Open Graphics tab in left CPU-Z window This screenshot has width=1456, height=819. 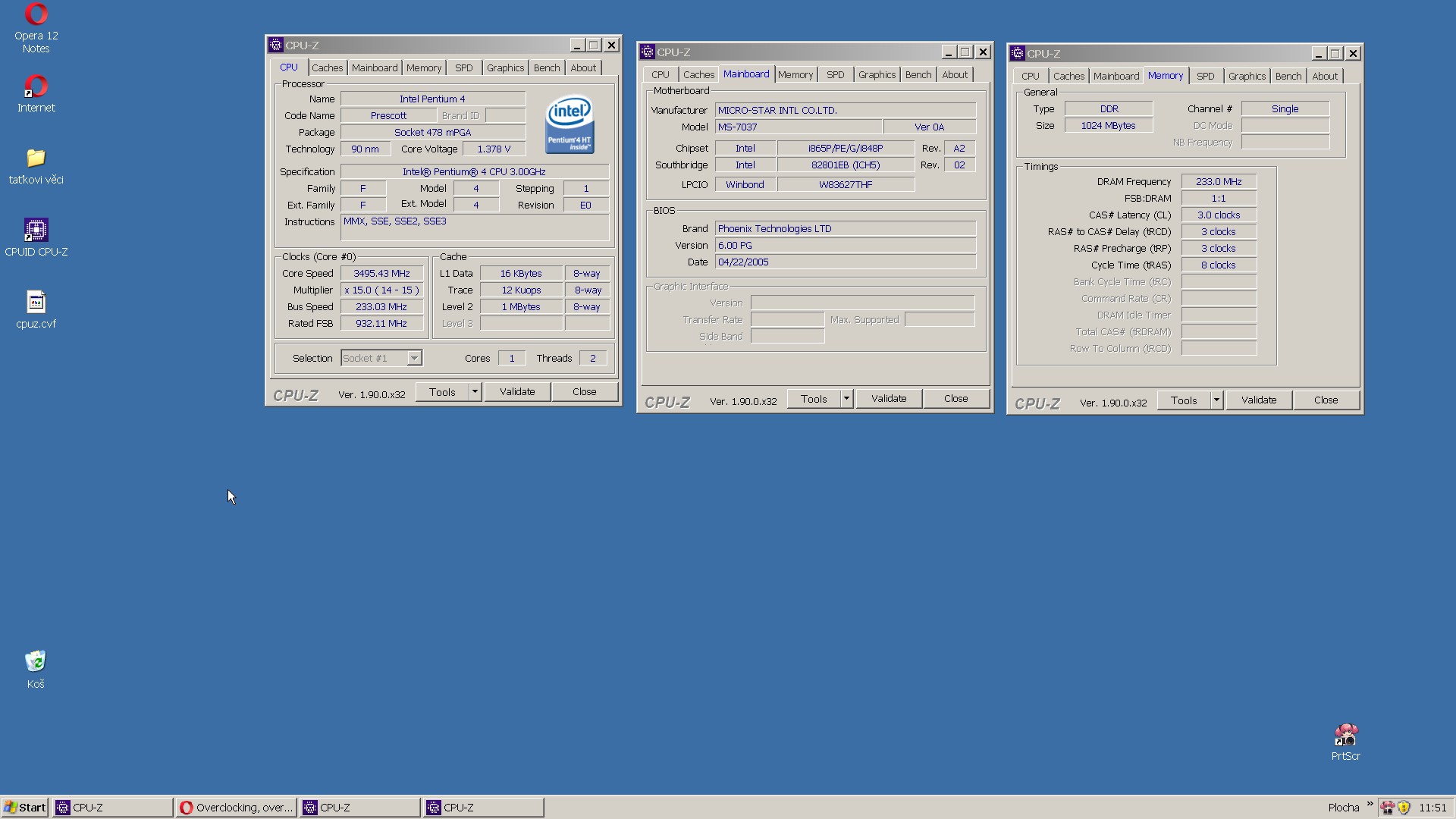[506, 67]
